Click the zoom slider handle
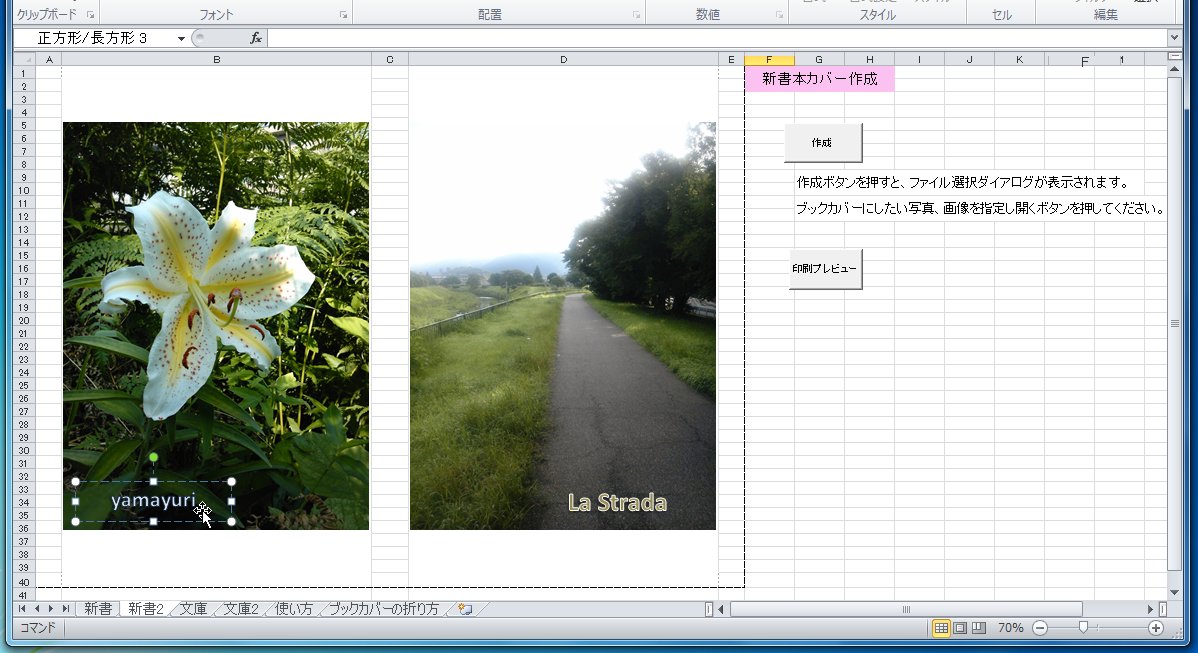The height and width of the screenshot is (653, 1198). coord(1083,627)
